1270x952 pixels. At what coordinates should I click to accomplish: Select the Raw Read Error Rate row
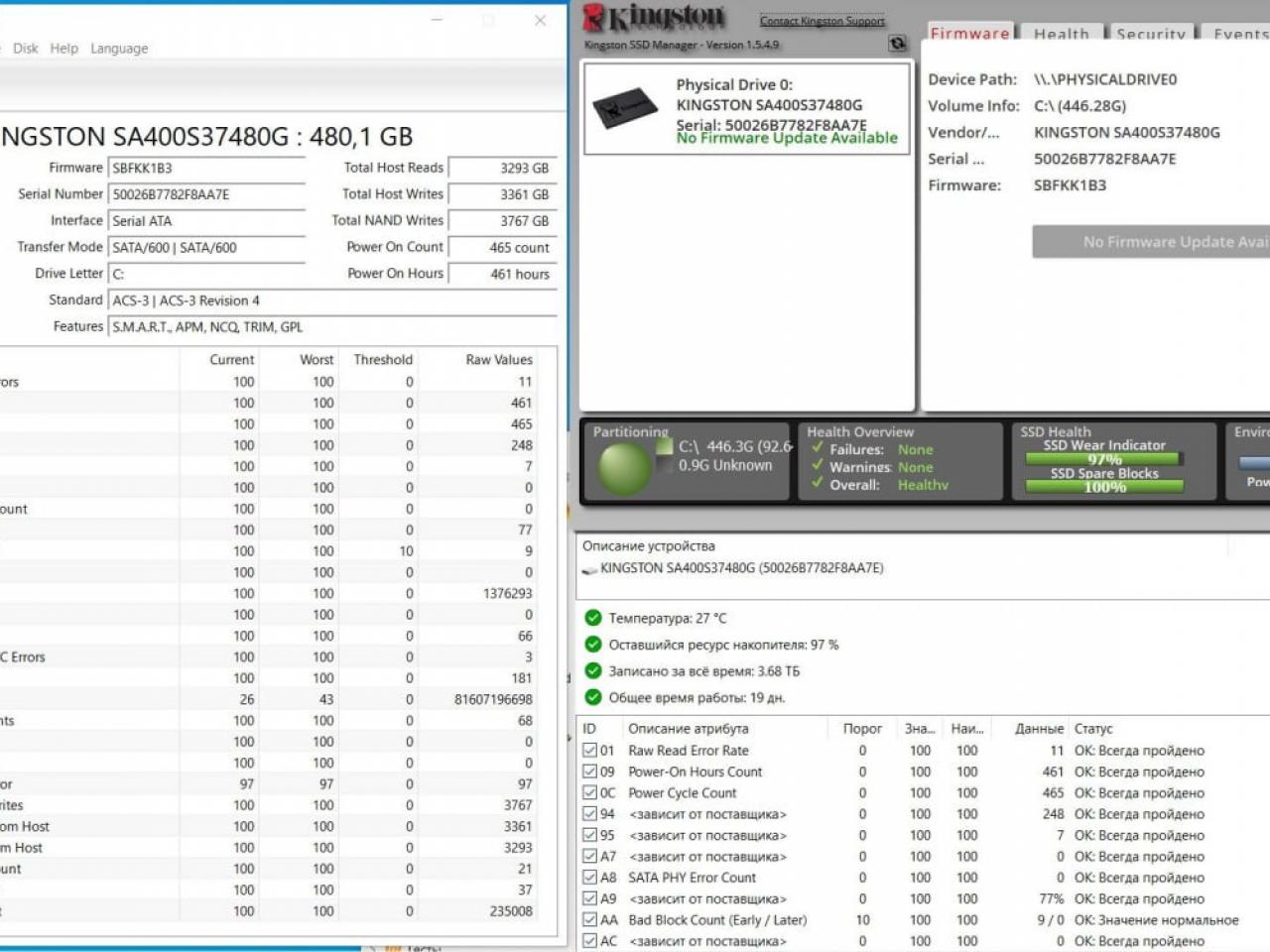pos(925,751)
